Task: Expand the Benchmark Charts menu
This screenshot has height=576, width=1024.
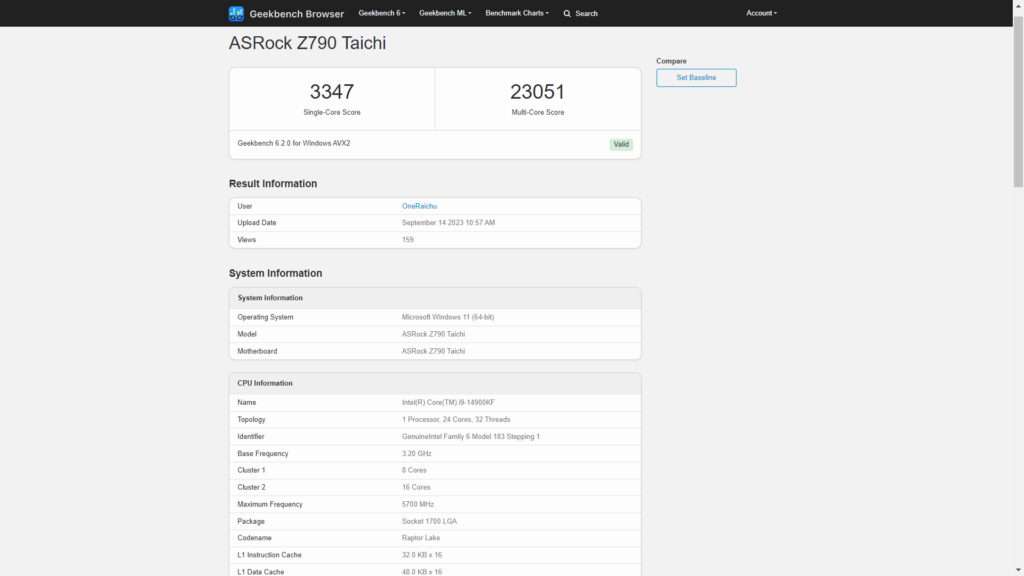Action: (x=517, y=13)
